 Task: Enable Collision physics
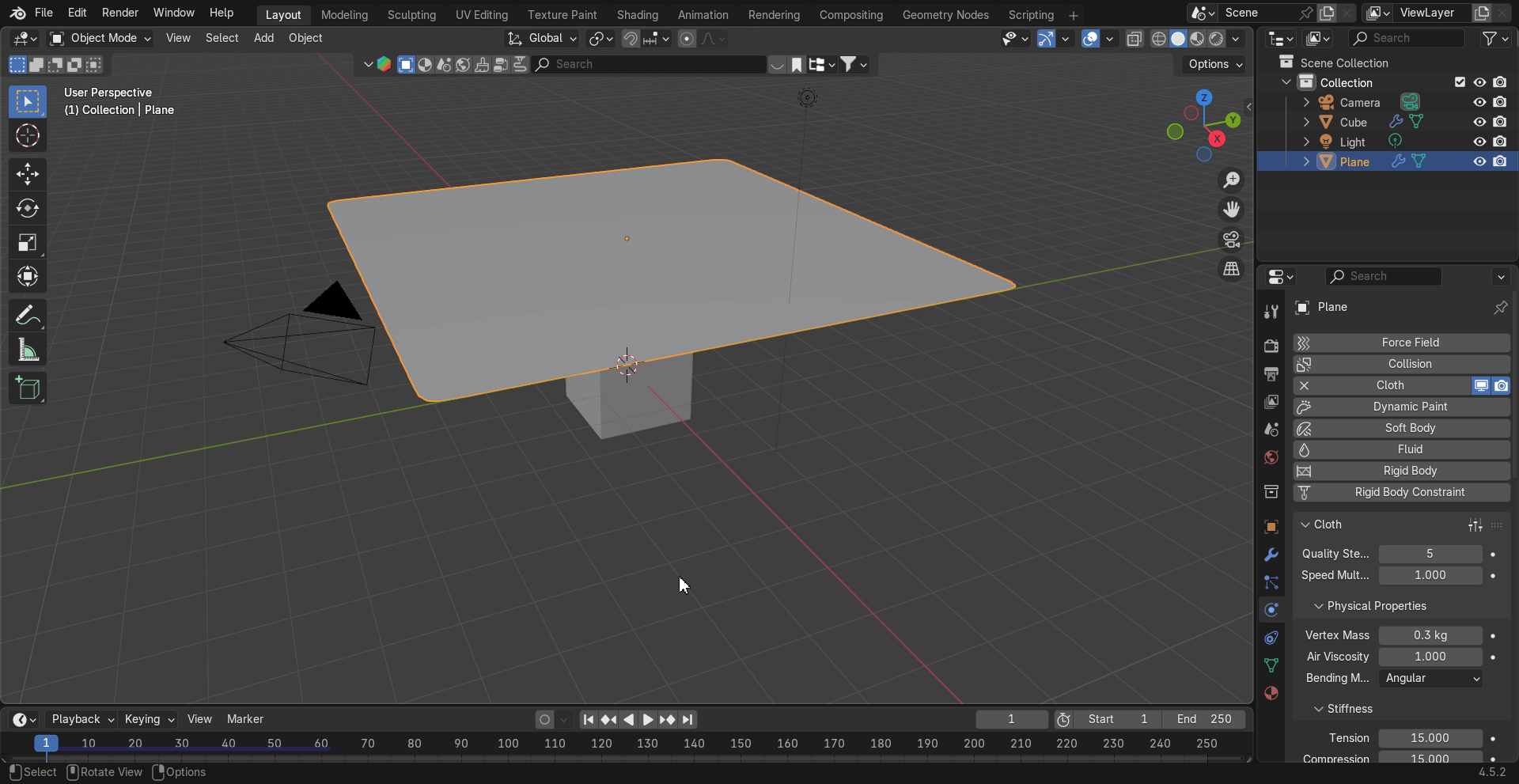[1402, 364]
